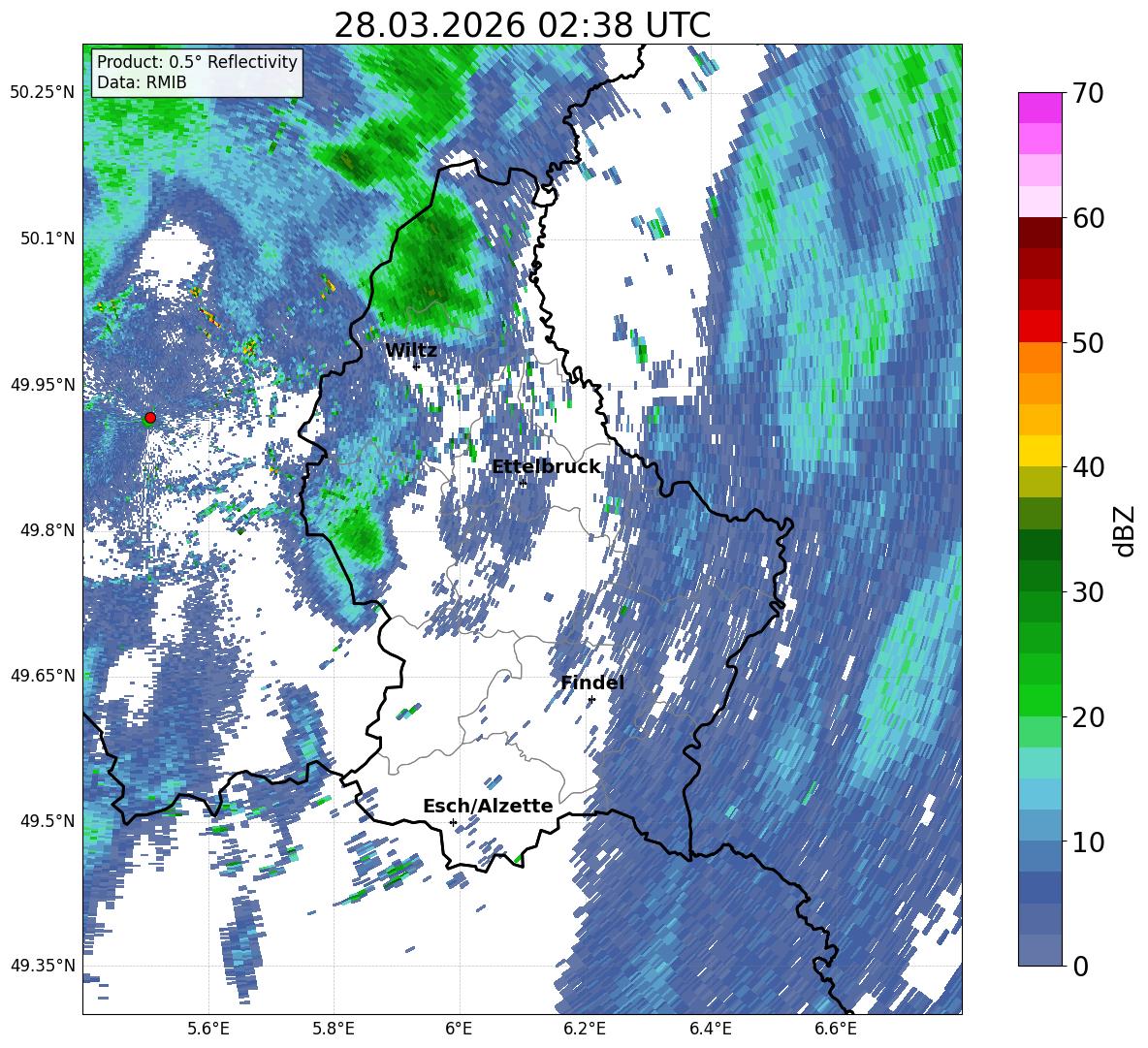Click the 49.8°N latitude label
Screen dimensions: 1148x1048
48,530
